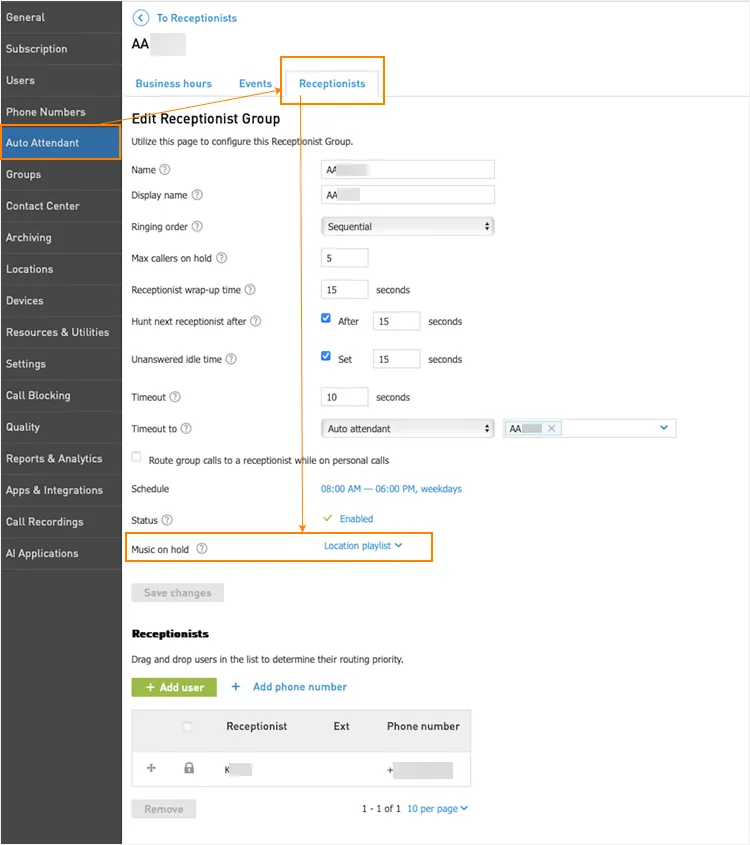
Task: Enable Route group calls while on personal calls
Action: click(136, 457)
